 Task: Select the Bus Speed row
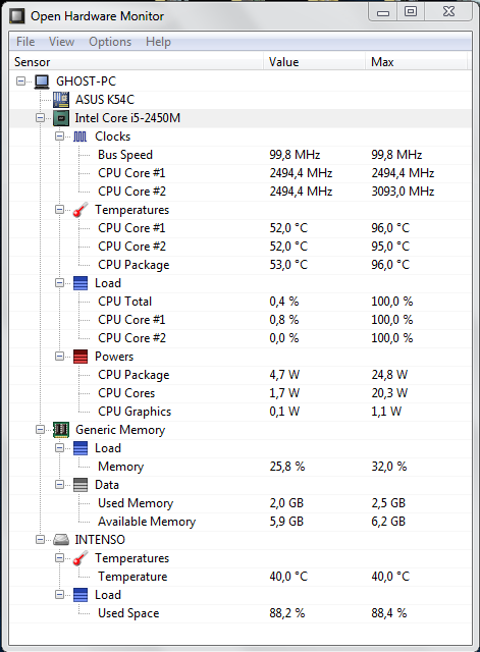click(240, 155)
